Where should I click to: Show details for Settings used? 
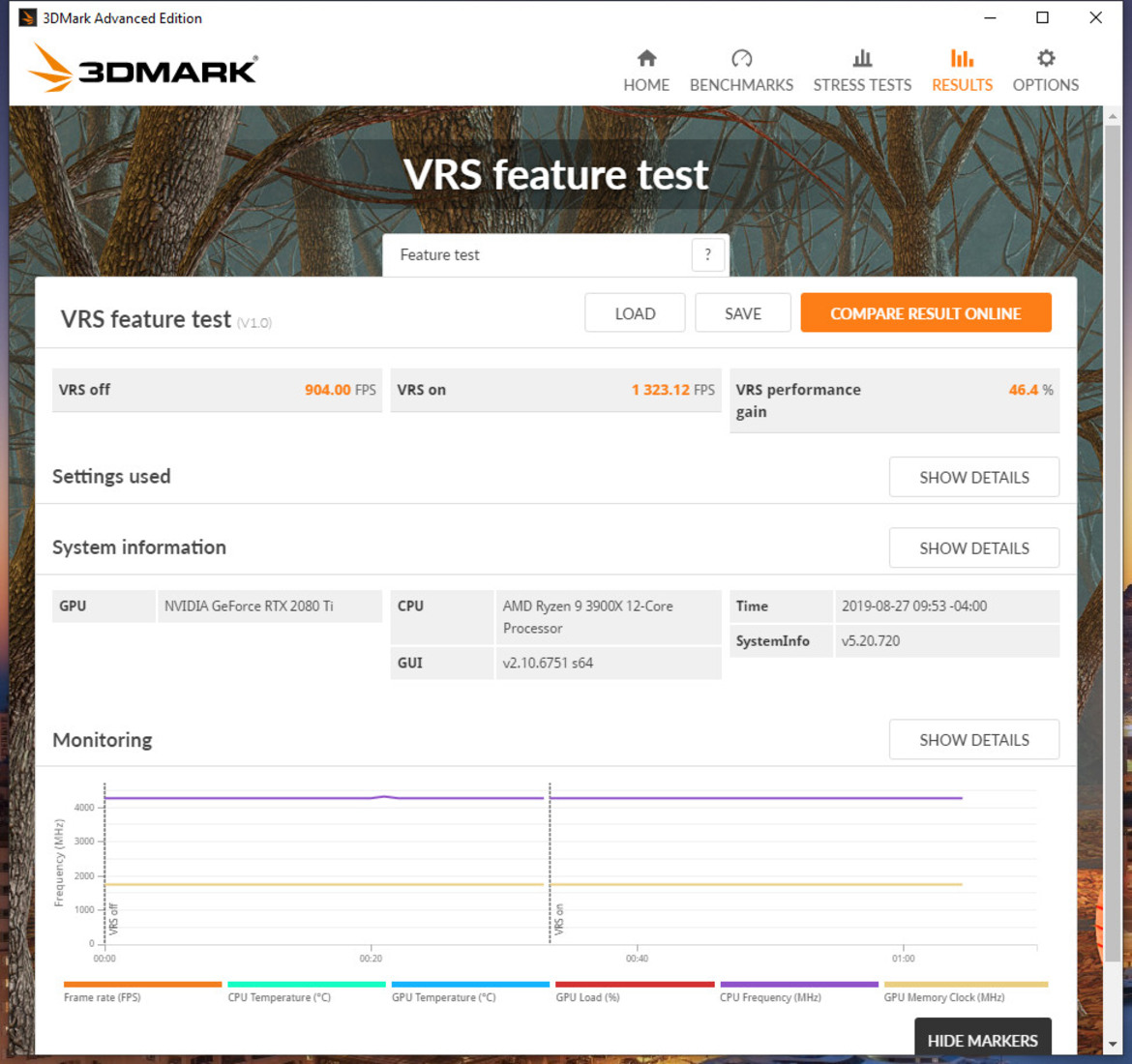click(x=974, y=477)
